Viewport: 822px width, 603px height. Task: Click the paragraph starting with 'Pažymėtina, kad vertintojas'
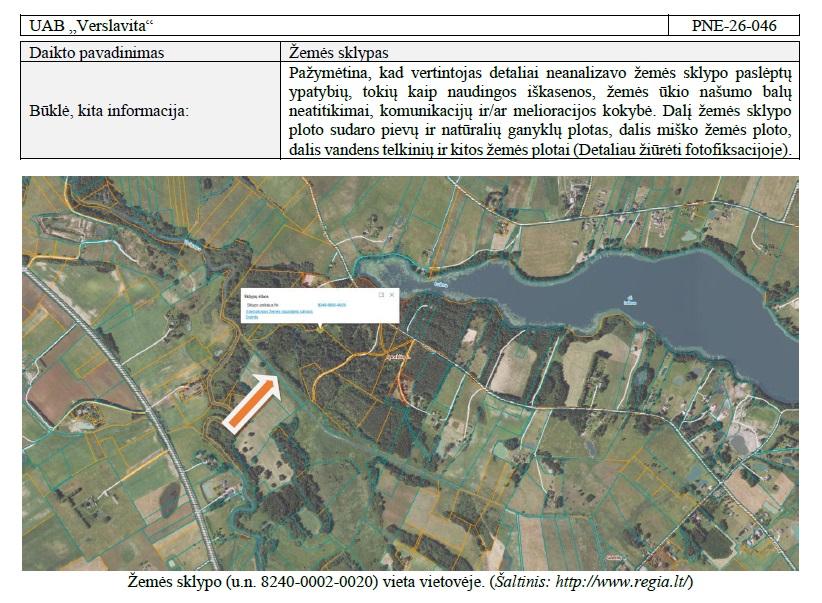click(x=540, y=111)
